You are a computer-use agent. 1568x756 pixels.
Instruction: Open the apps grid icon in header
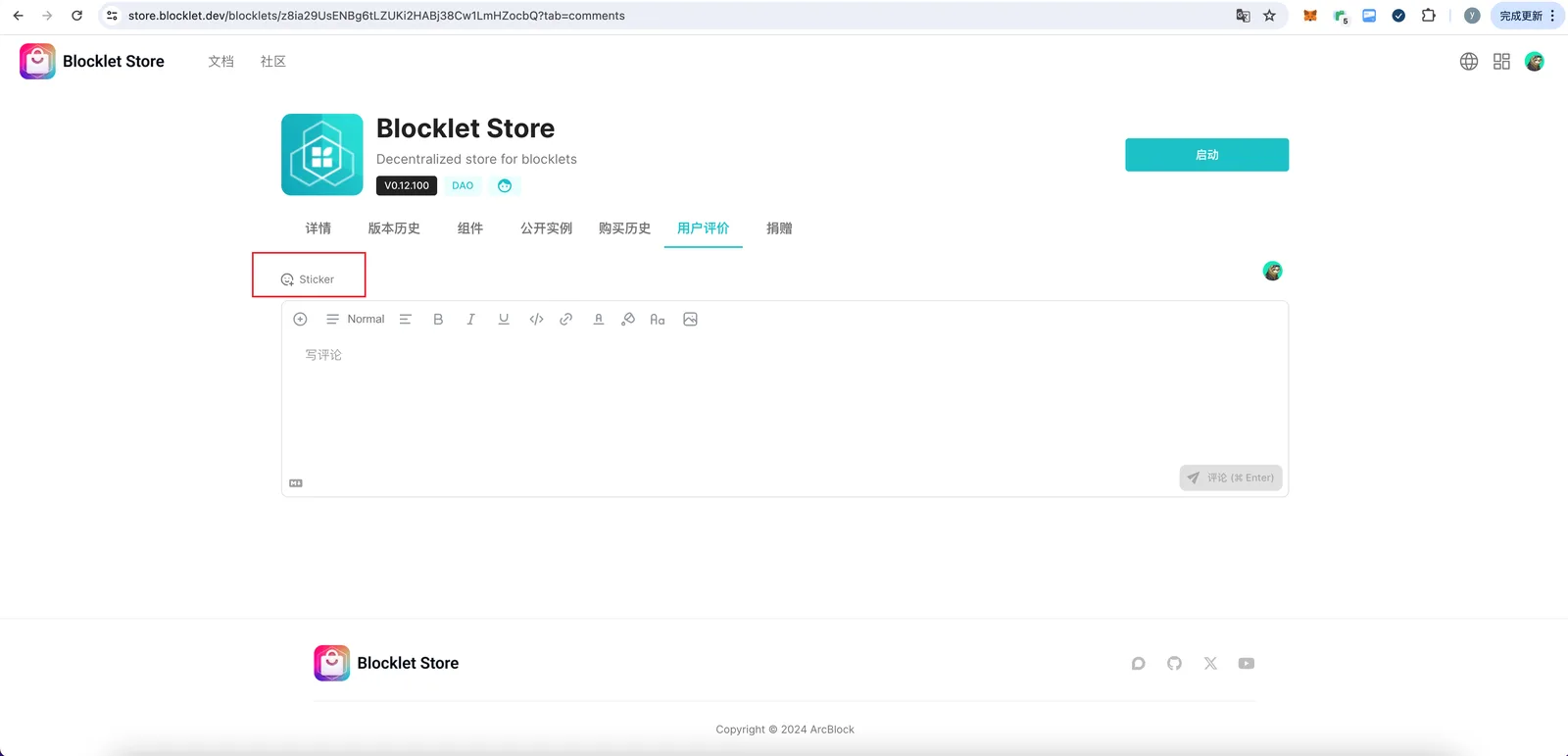pyautogui.click(x=1501, y=62)
